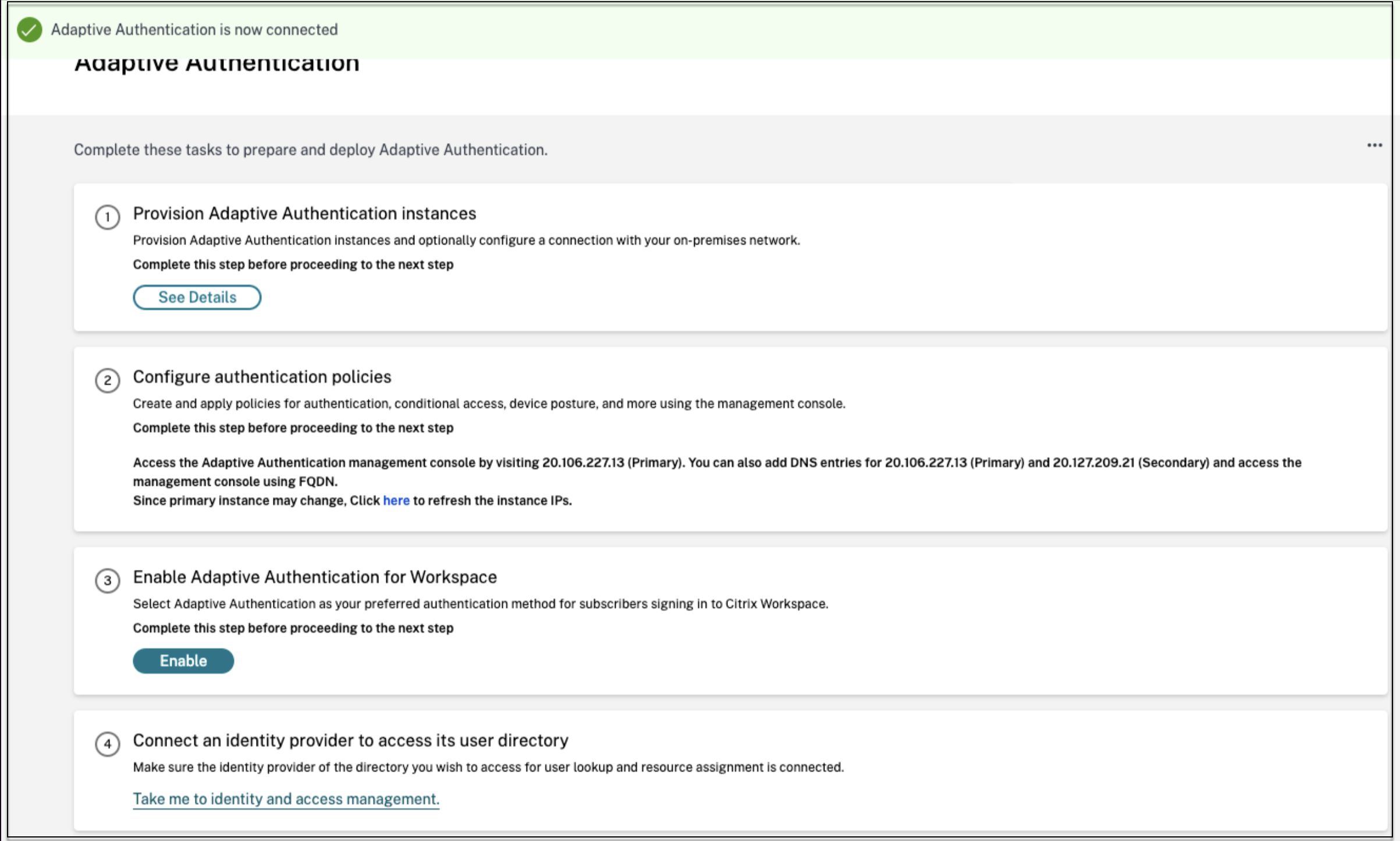This screenshot has width=1400, height=841.
Task: Click 'Configure authentication policies' heading
Action: (x=262, y=377)
